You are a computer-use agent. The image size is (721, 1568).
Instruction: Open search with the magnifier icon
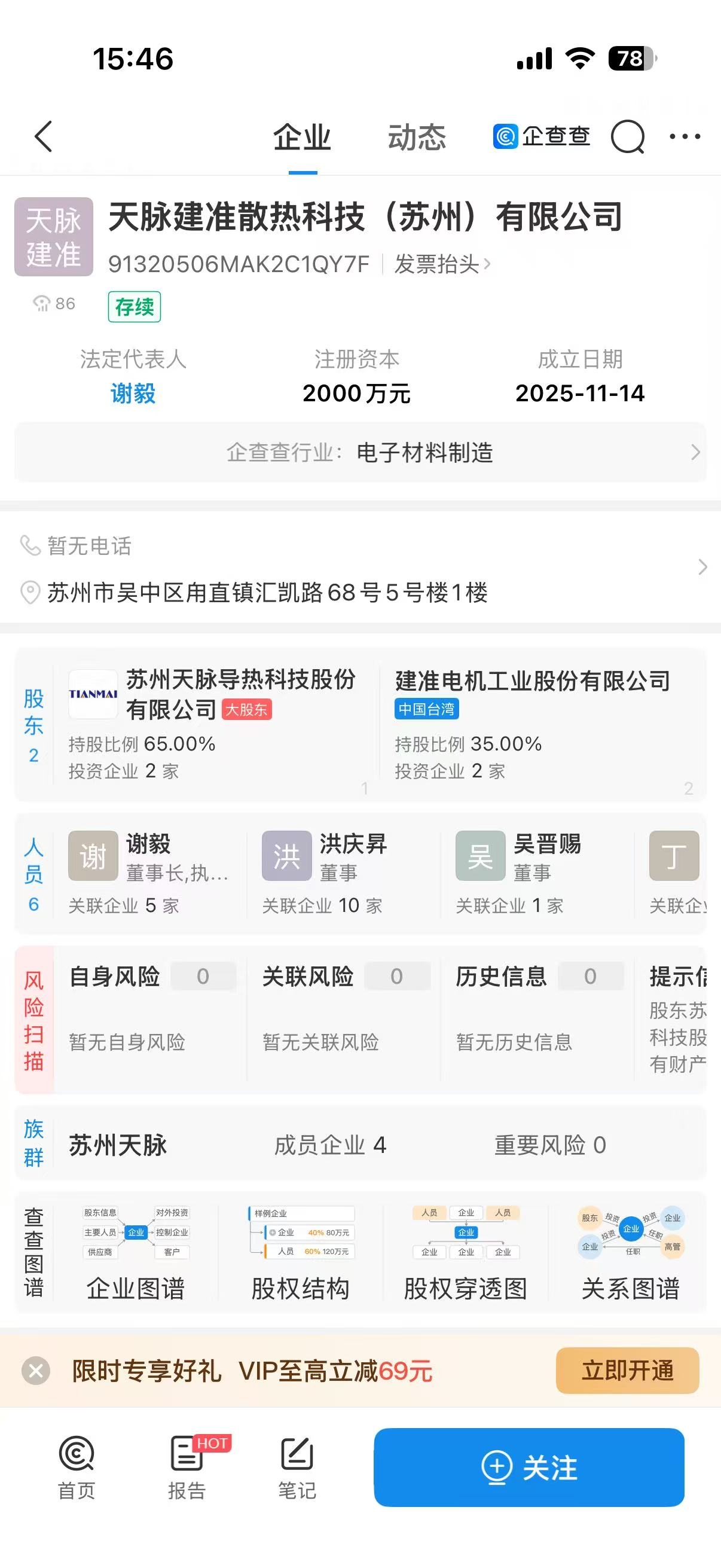click(627, 137)
